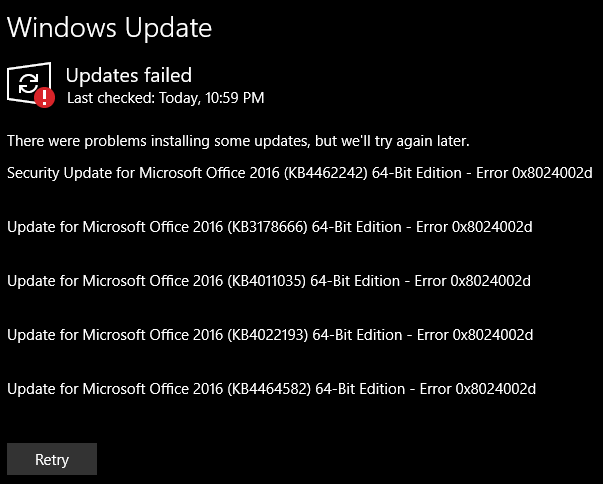Click 10:59 PM in last checked line
Image resolution: width=603 pixels, height=484 pixels.
(235, 98)
